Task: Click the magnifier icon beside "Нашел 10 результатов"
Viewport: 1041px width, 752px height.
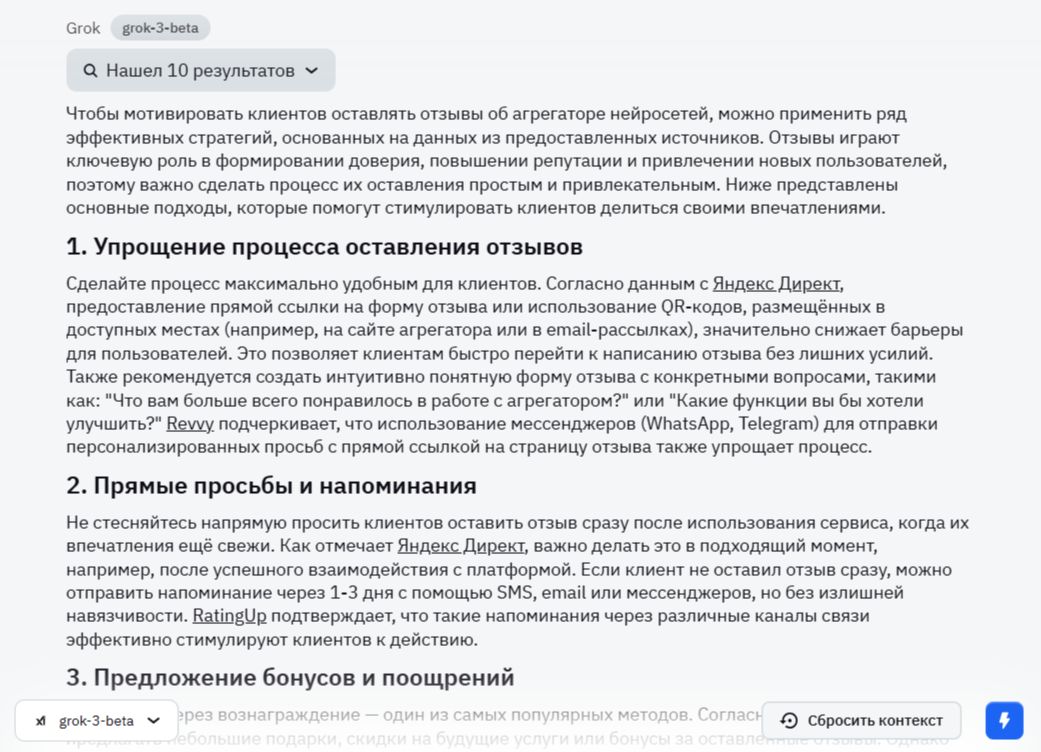Action: [90, 71]
